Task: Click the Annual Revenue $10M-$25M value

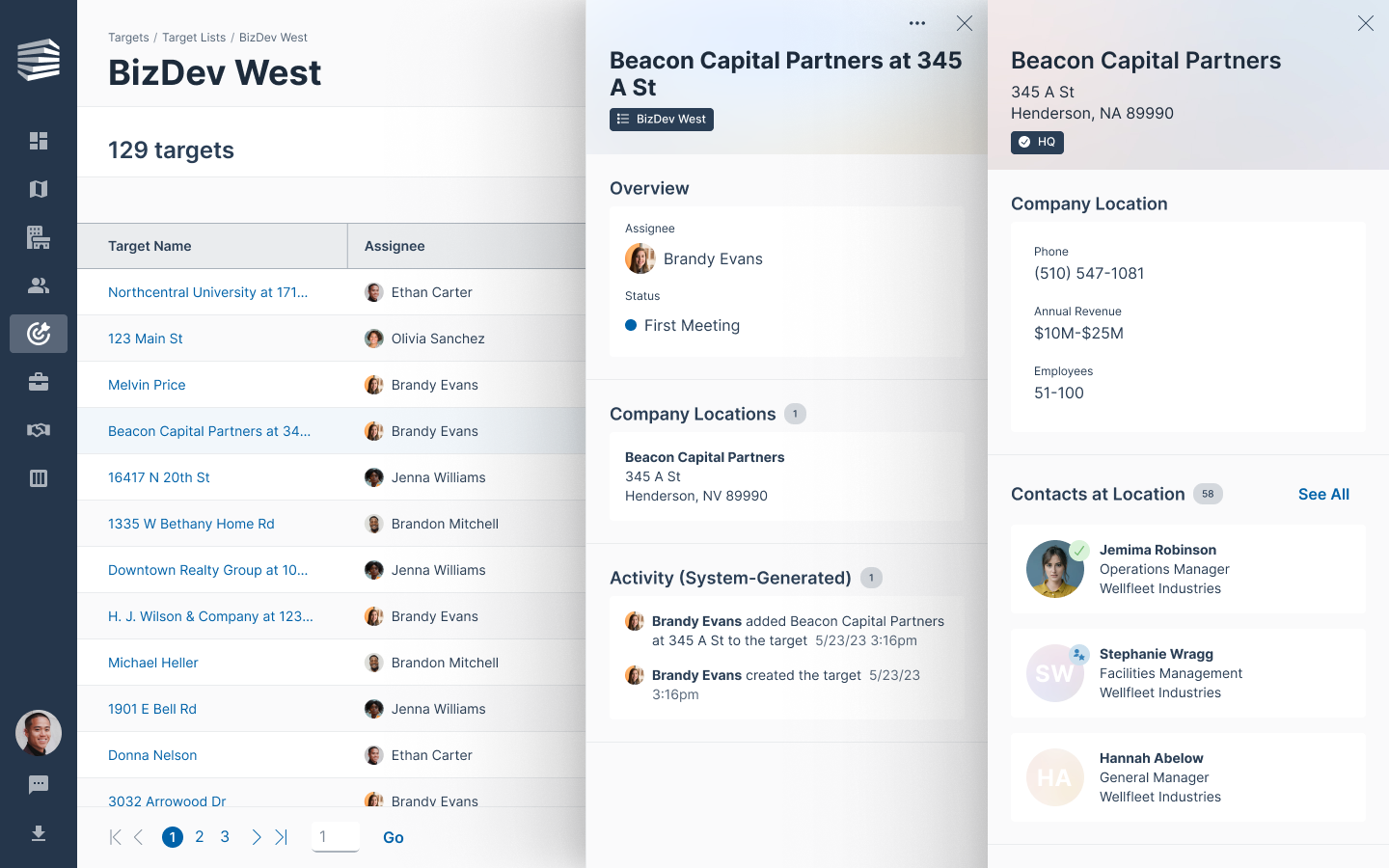Action: [1078, 333]
